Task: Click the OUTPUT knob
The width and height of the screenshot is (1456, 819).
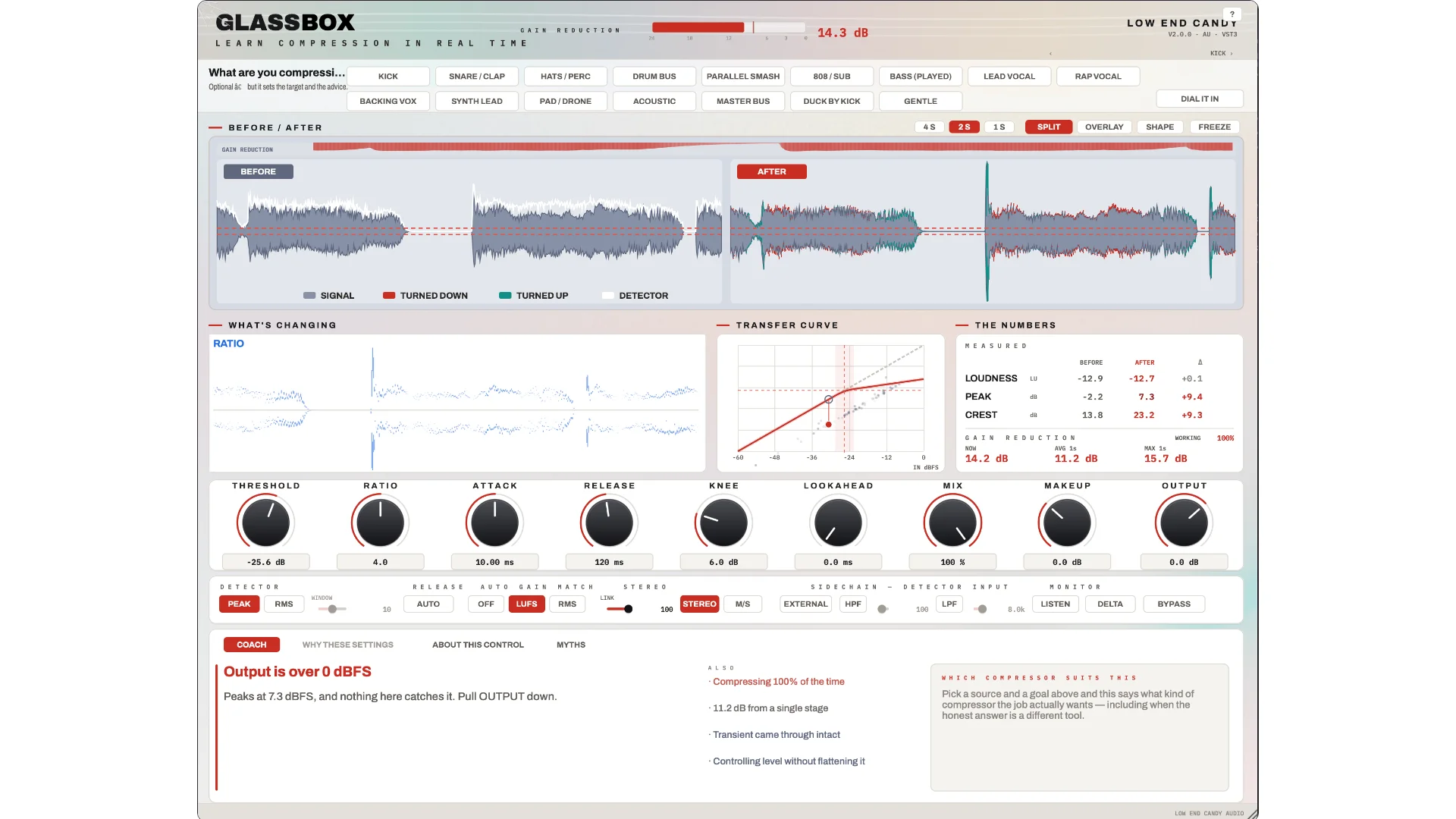Action: (x=1185, y=522)
